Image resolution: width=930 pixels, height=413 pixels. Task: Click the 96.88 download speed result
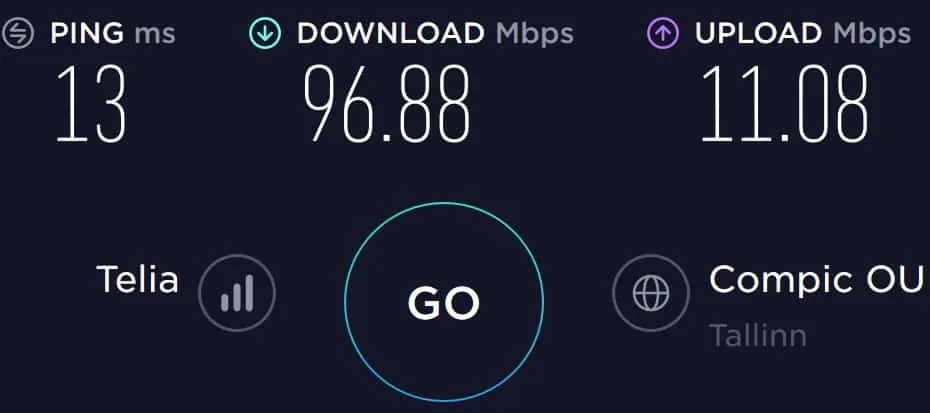(x=387, y=104)
